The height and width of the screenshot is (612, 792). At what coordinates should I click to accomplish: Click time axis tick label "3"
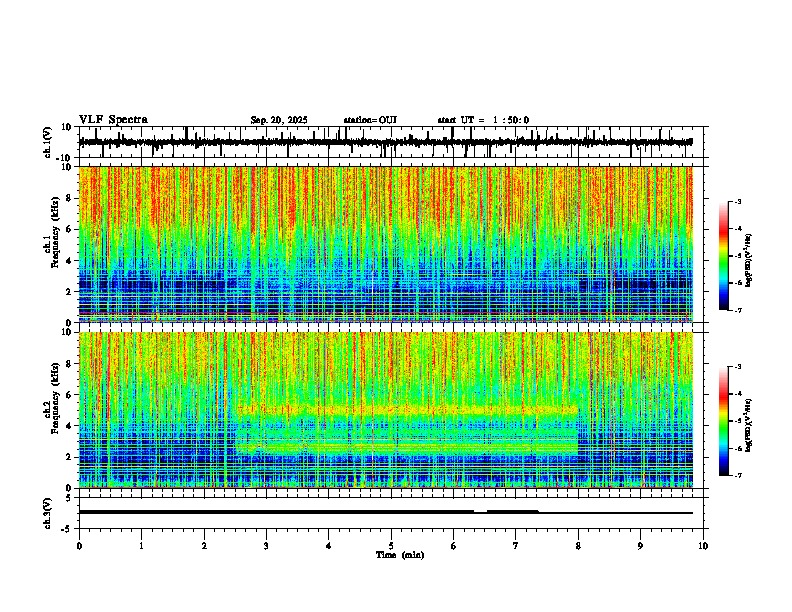point(266,546)
